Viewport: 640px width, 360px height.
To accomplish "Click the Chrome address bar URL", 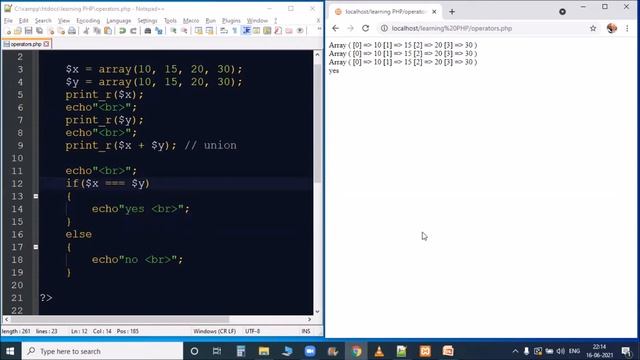I will (452, 28).
